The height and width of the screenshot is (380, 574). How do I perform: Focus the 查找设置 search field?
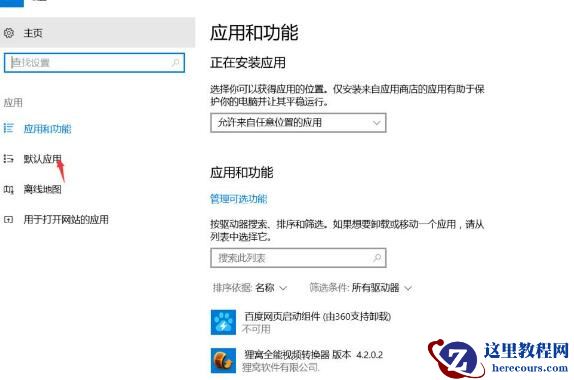[x=94, y=63]
